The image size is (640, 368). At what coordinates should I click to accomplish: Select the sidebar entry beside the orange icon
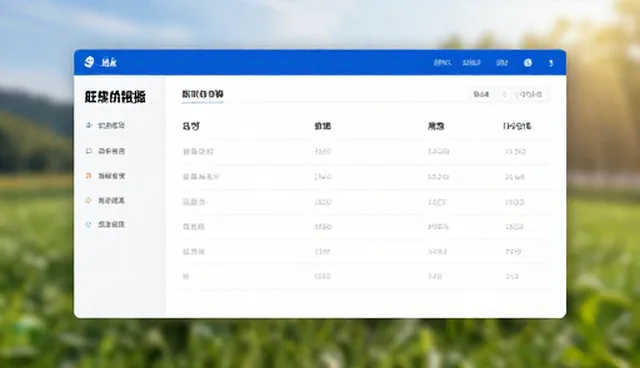111,176
